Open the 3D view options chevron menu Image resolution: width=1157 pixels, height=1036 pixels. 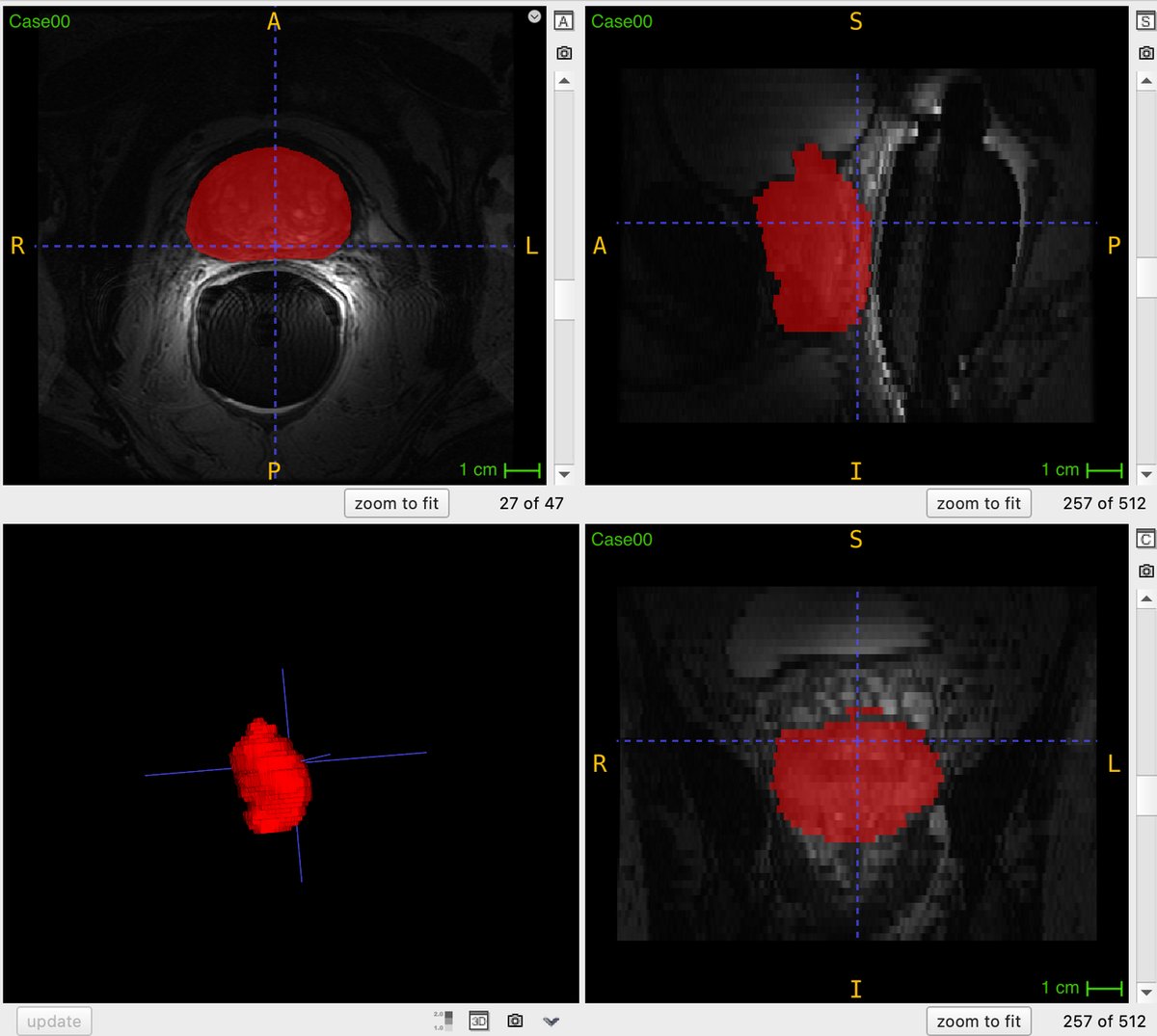(x=552, y=1022)
